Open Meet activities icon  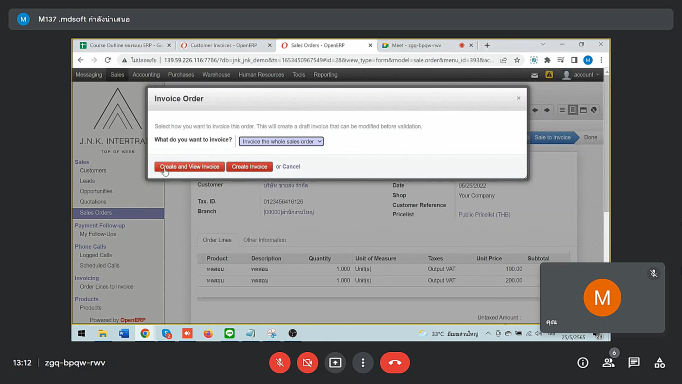659,363
